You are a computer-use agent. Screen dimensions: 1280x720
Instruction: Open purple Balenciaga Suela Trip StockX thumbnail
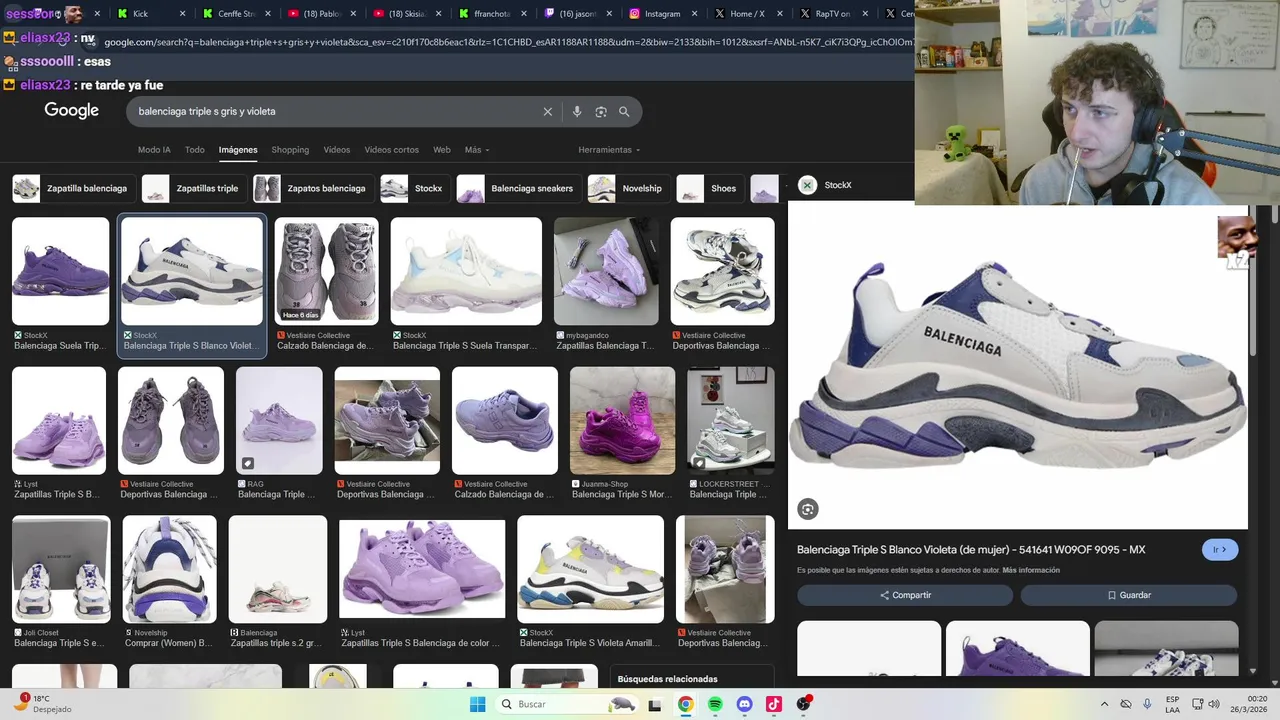60,272
